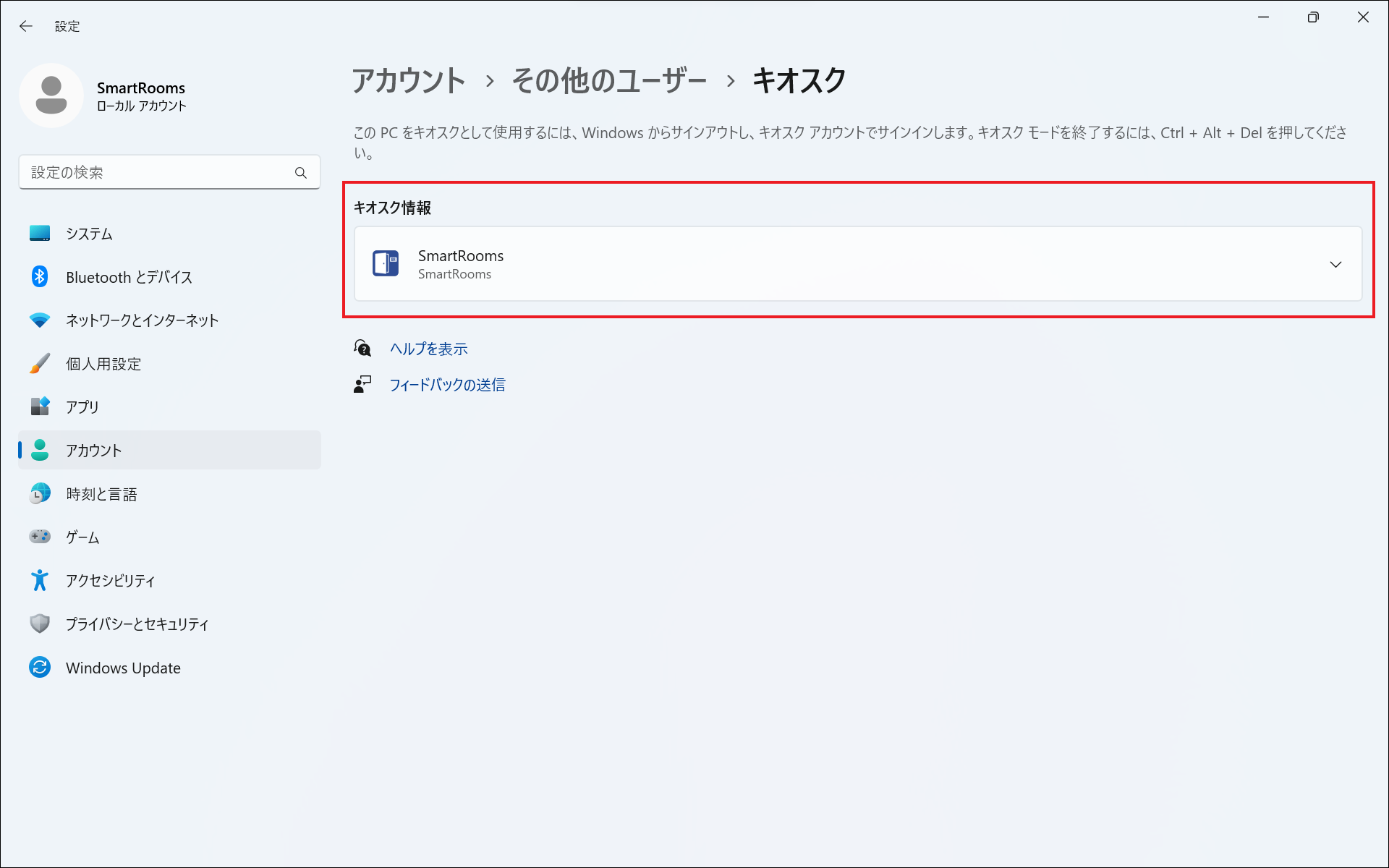Viewport: 1389px width, 868px height.
Task: Go to その他のユーザー breadcrumb
Action: (609, 80)
